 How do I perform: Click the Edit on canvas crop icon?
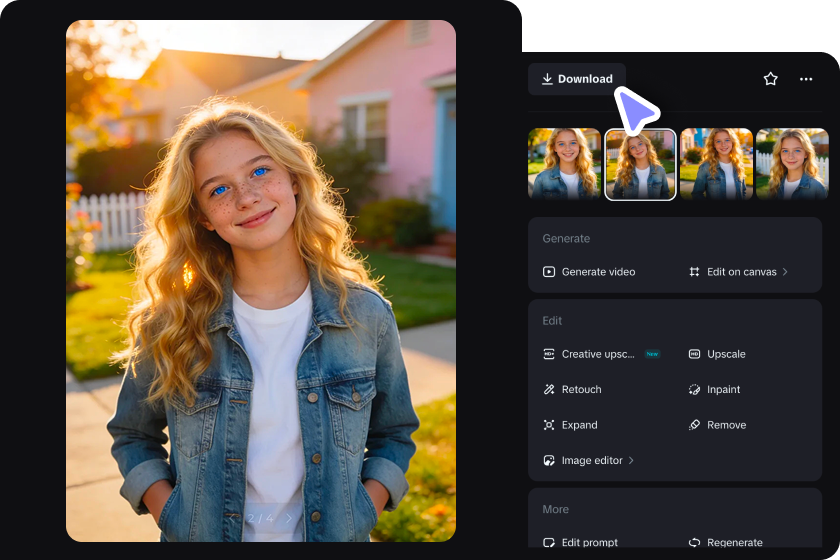point(694,272)
